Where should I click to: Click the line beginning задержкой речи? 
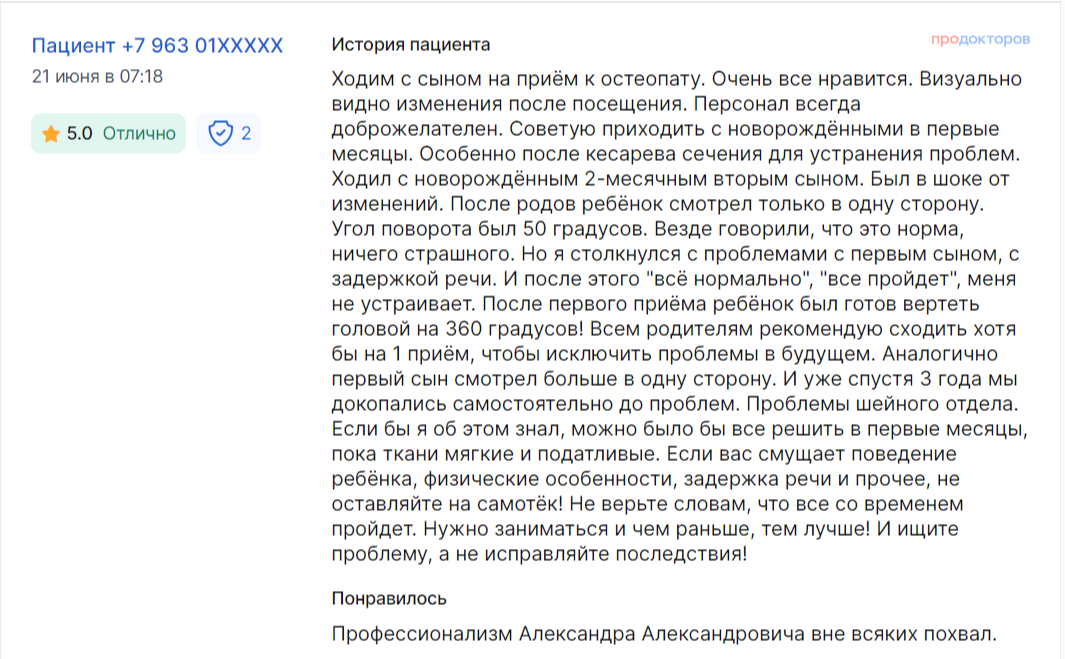(x=674, y=279)
